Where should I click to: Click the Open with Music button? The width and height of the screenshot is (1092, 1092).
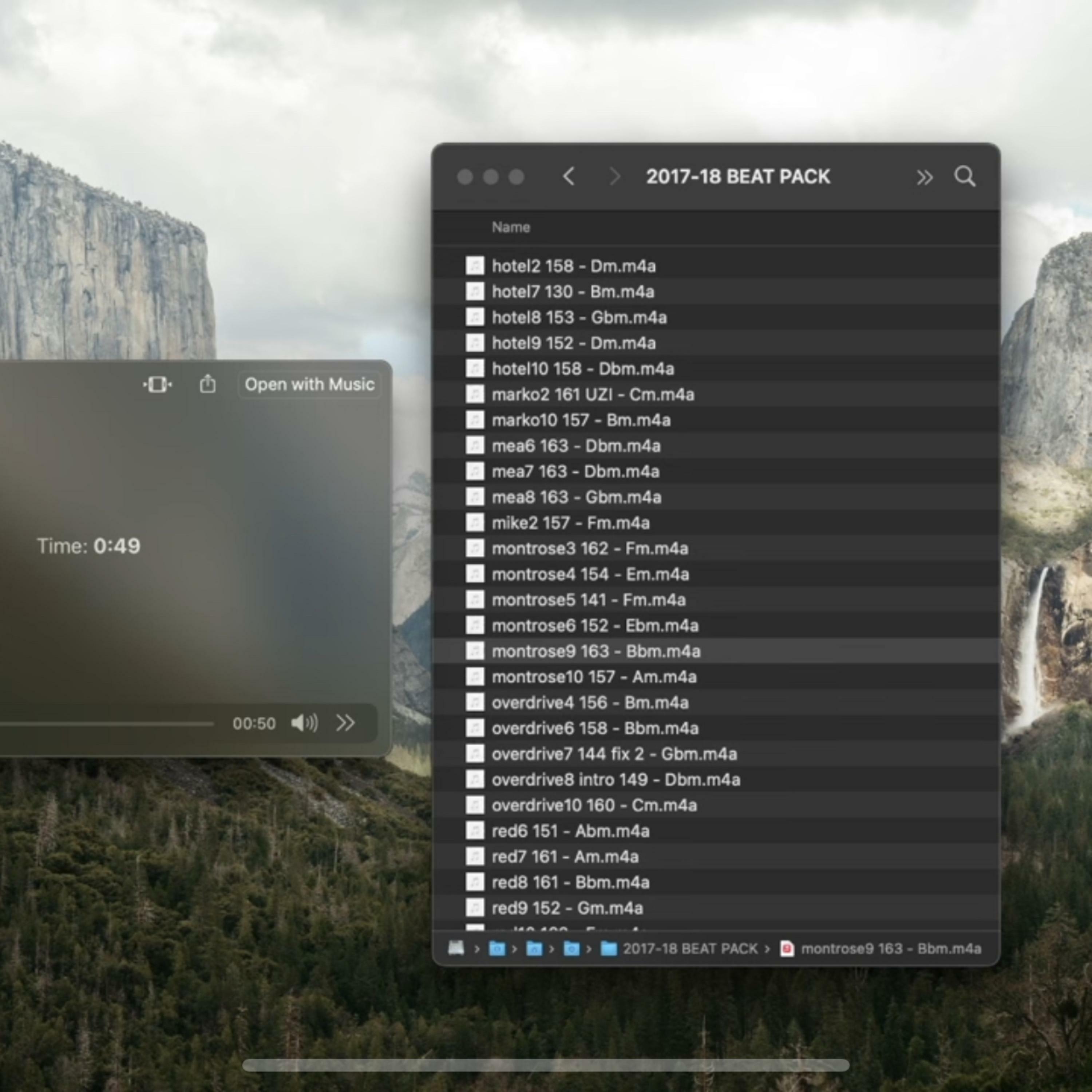pyautogui.click(x=309, y=384)
